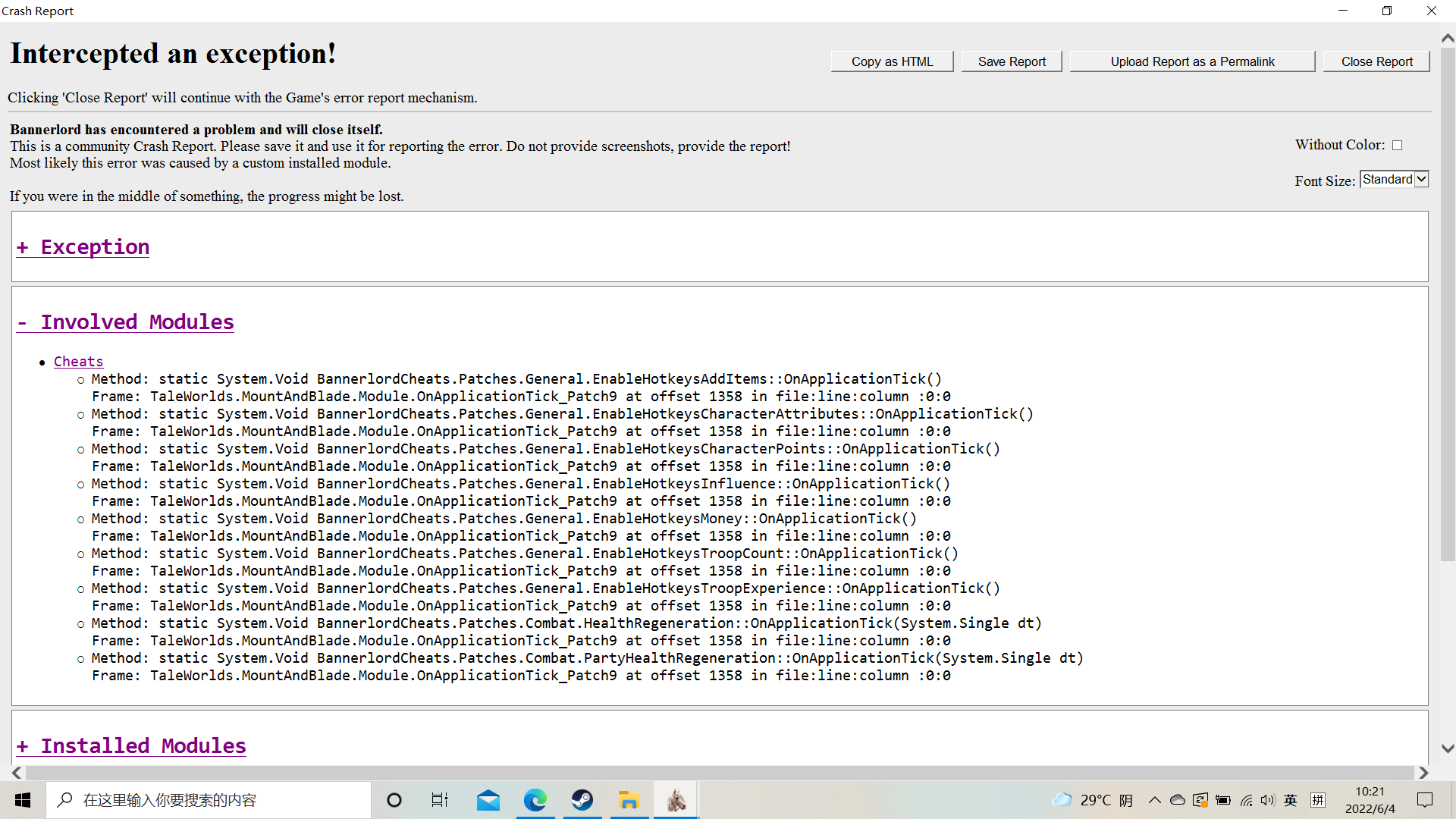Open network Wi-Fi tray icon
The height and width of the screenshot is (819, 1456).
(1246, 800)
